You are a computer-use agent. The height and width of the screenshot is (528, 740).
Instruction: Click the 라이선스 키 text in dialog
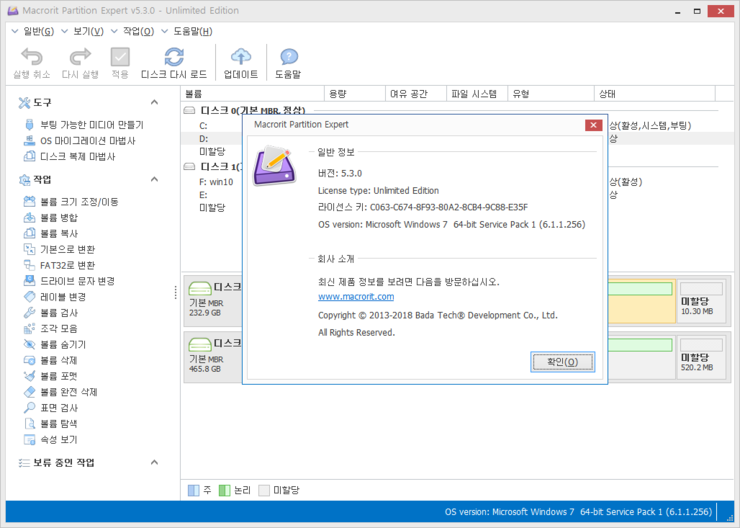tap(422, 207)
